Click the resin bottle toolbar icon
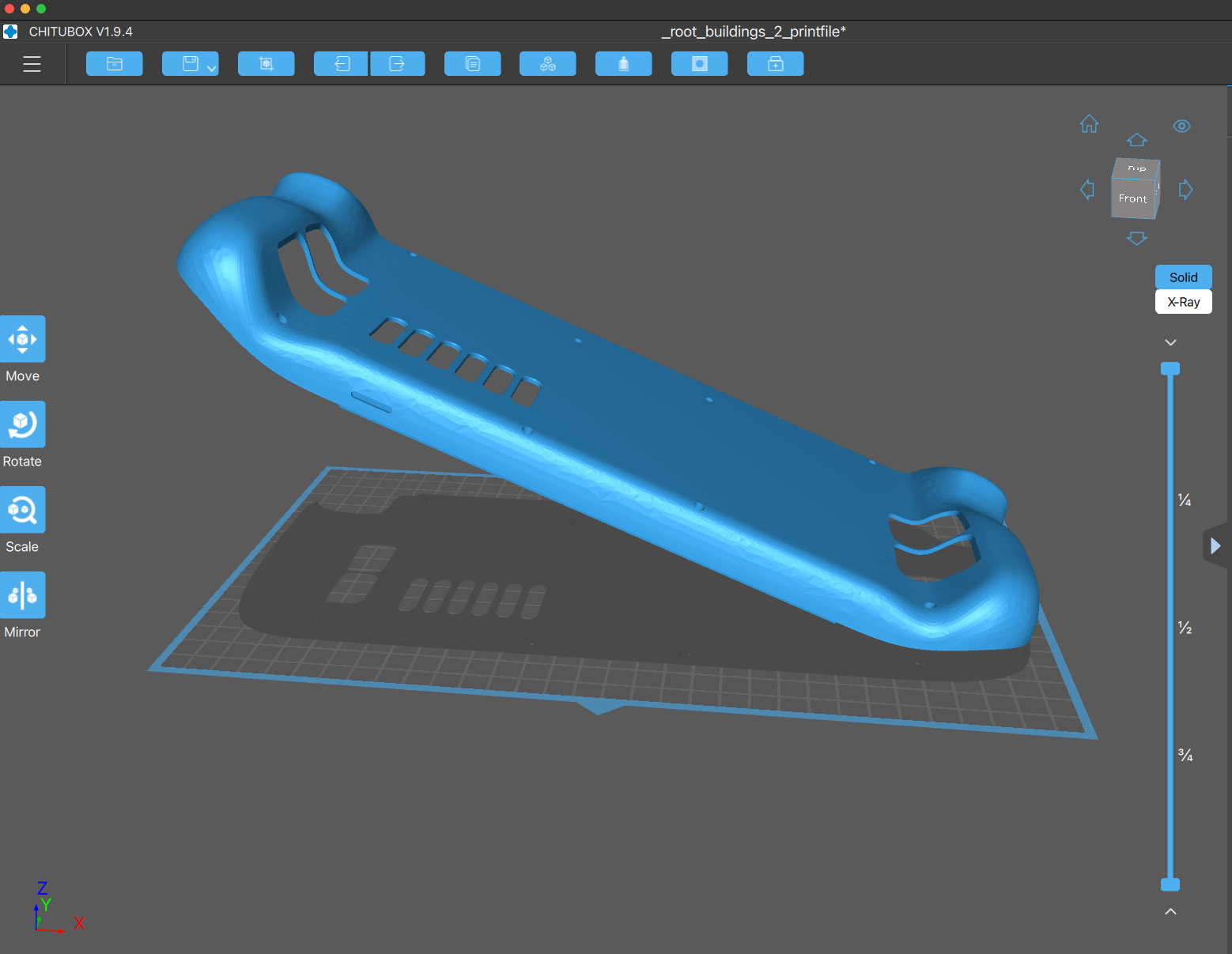The width and height of the screenshot is (1232, 954). (623, 64)
